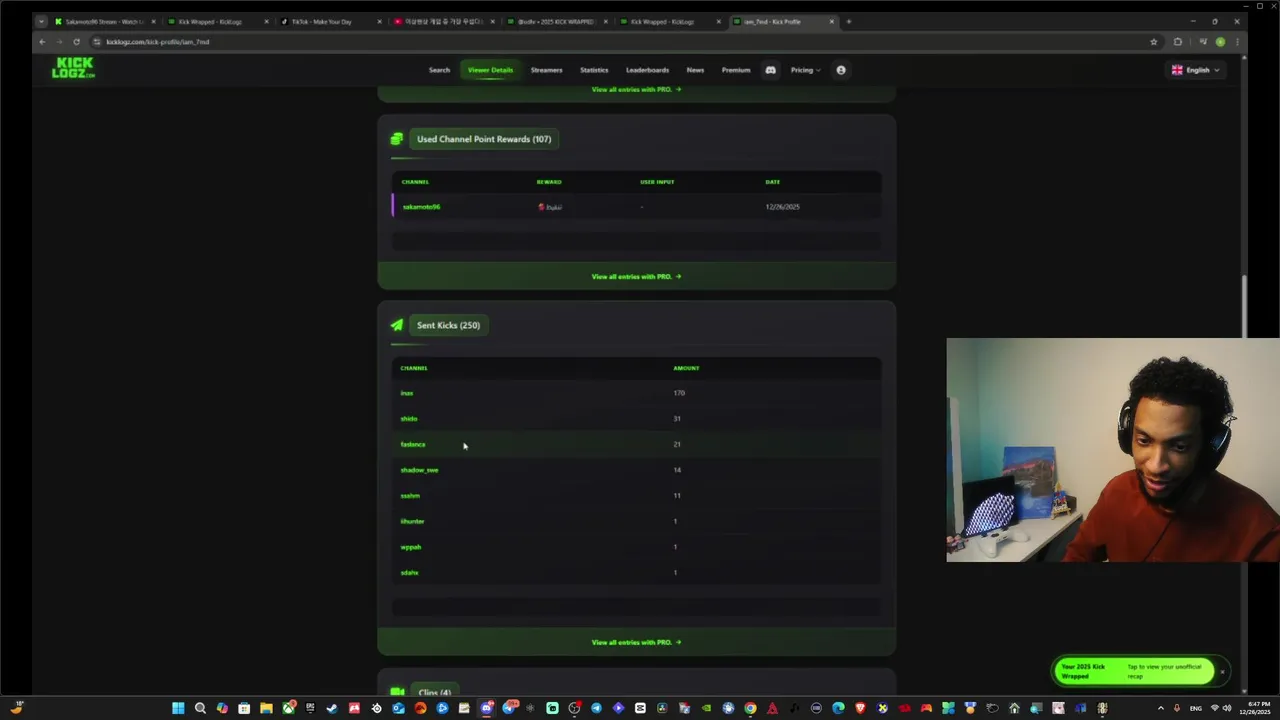Open the Premium nav item
Screen dimensions: 1280x720
pos(736,70)
